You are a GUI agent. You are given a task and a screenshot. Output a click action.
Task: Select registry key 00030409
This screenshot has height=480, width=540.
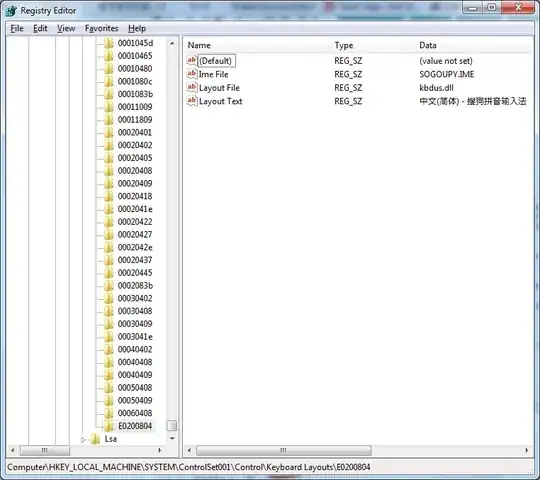[x=135, y=324]
